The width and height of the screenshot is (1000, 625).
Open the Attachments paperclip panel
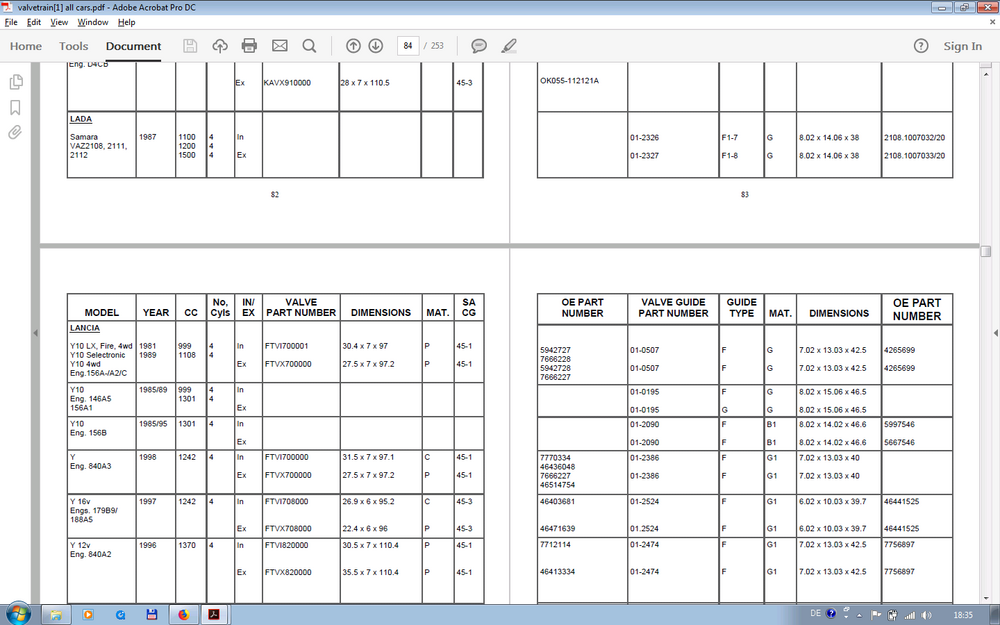point(15,132)
